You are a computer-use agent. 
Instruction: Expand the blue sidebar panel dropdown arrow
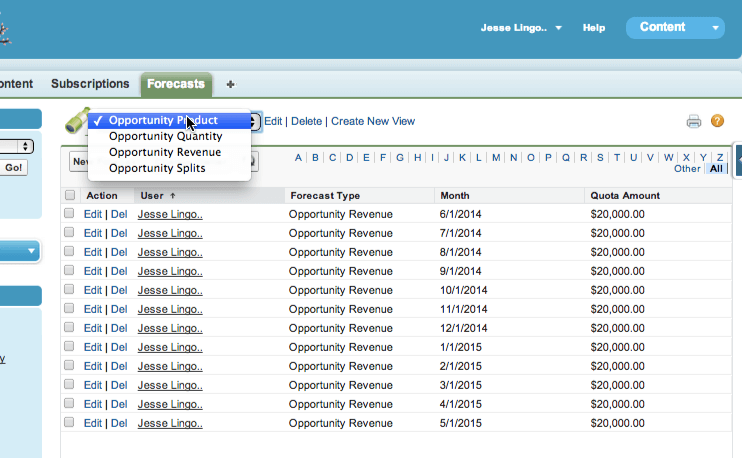pyautogui.click(x=32, y=250)
